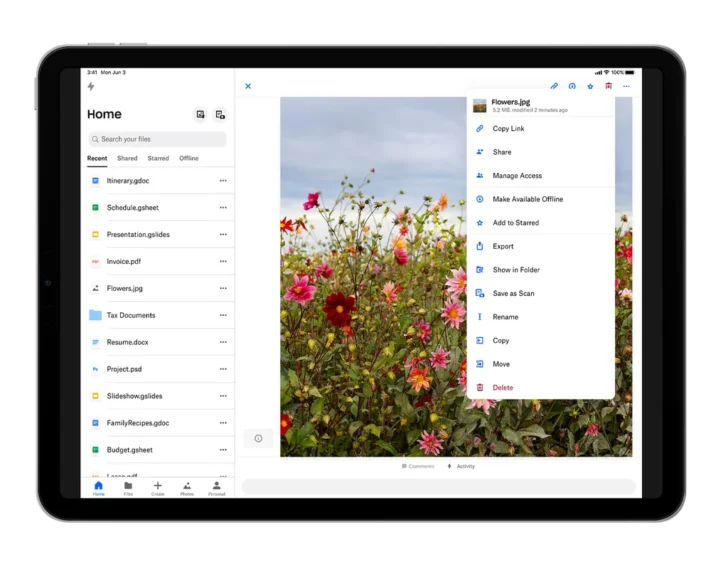This screenshot has width=711, height=569.
Task: Go to Photos in the bottom bar
Action: 187,489
